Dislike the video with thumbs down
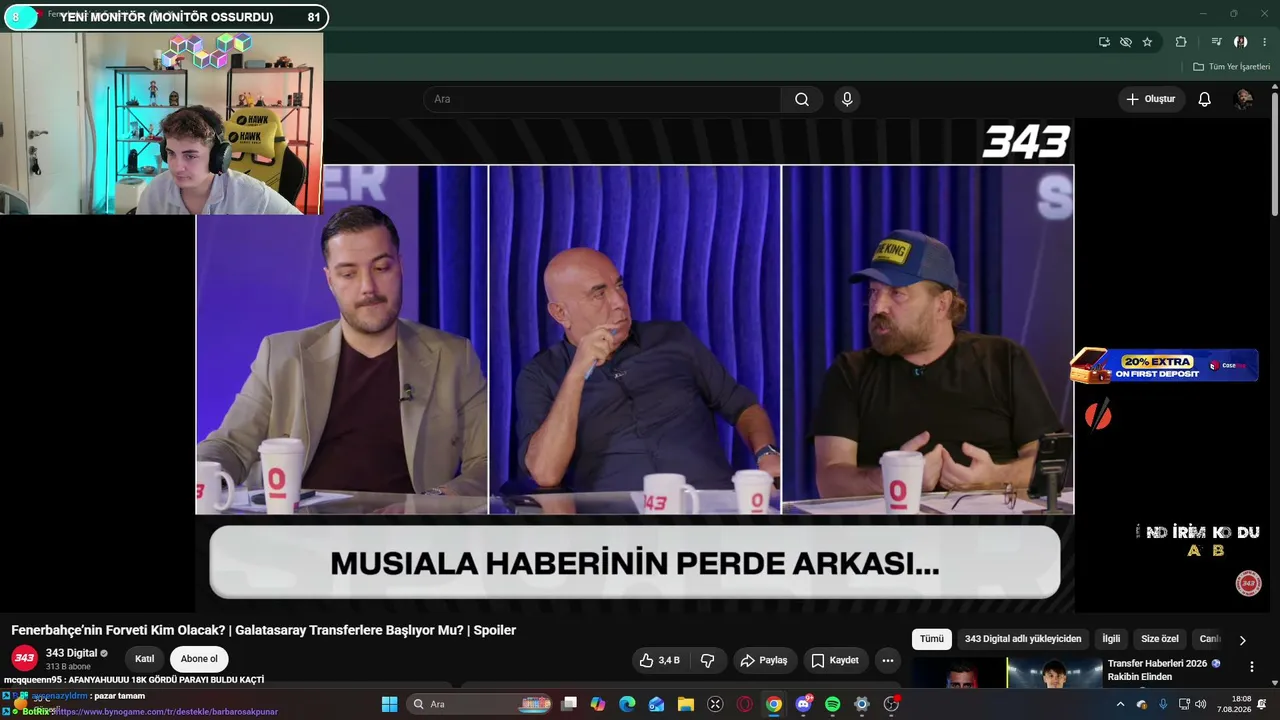 point(708,660)
